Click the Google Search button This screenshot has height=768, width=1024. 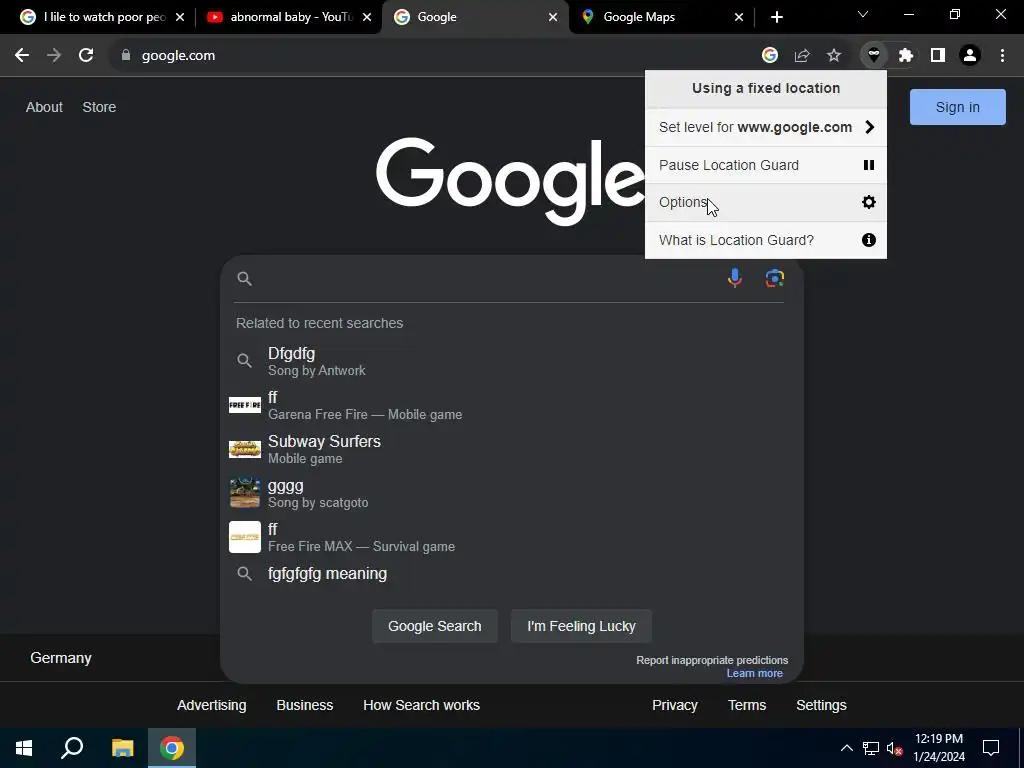click(434, 626)
